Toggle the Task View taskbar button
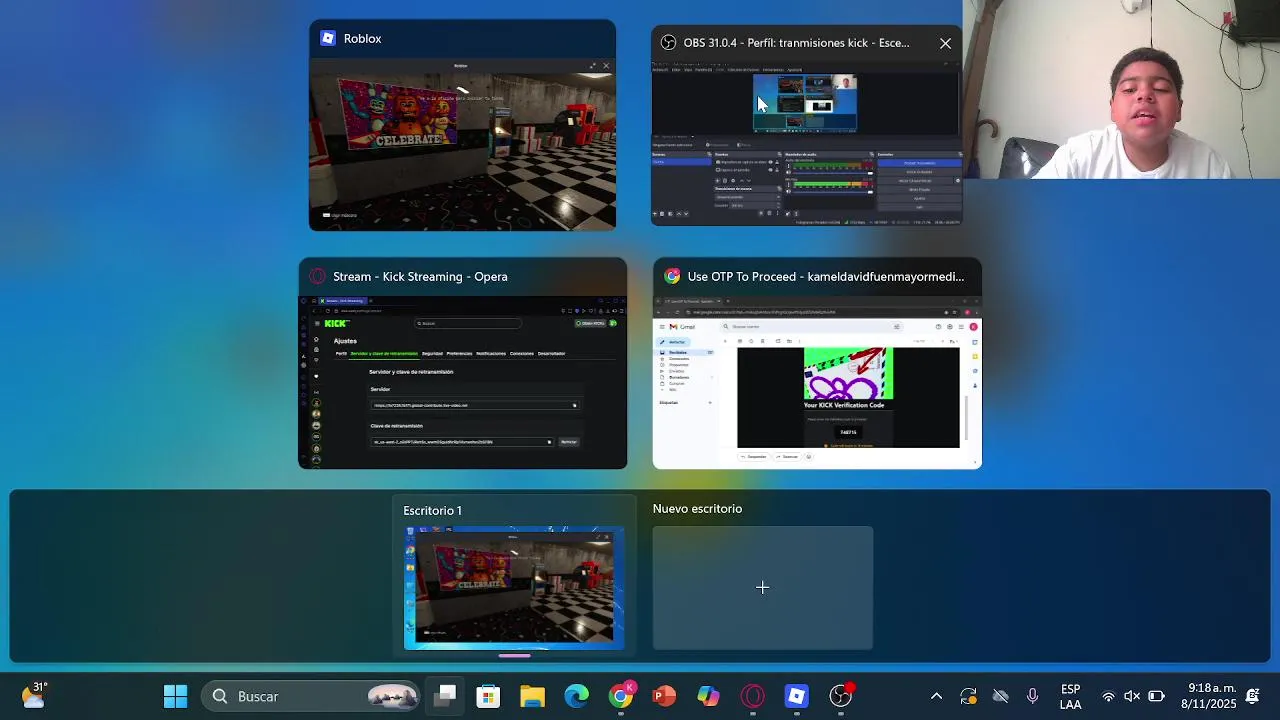This screenshot has width=1280, height=720. pyautogui.click(x=445, y=696)
